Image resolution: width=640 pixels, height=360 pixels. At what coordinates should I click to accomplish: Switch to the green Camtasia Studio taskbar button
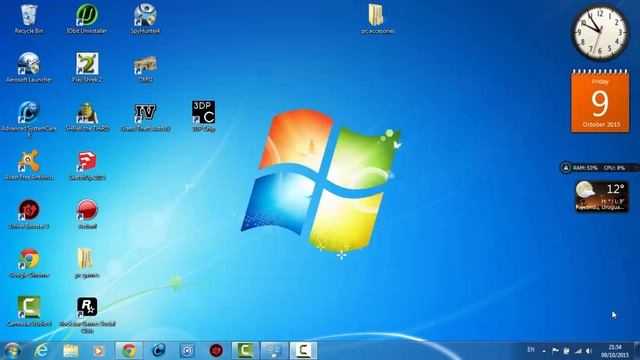point(245,351)
